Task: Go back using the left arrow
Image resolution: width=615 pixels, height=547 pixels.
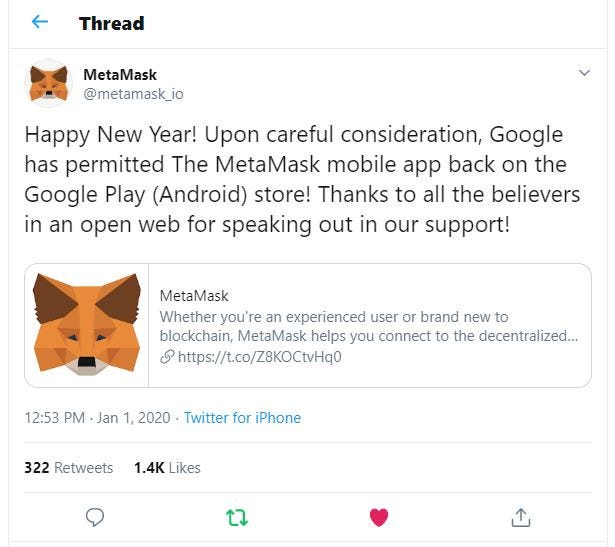Action: click(x=40, y=22)
